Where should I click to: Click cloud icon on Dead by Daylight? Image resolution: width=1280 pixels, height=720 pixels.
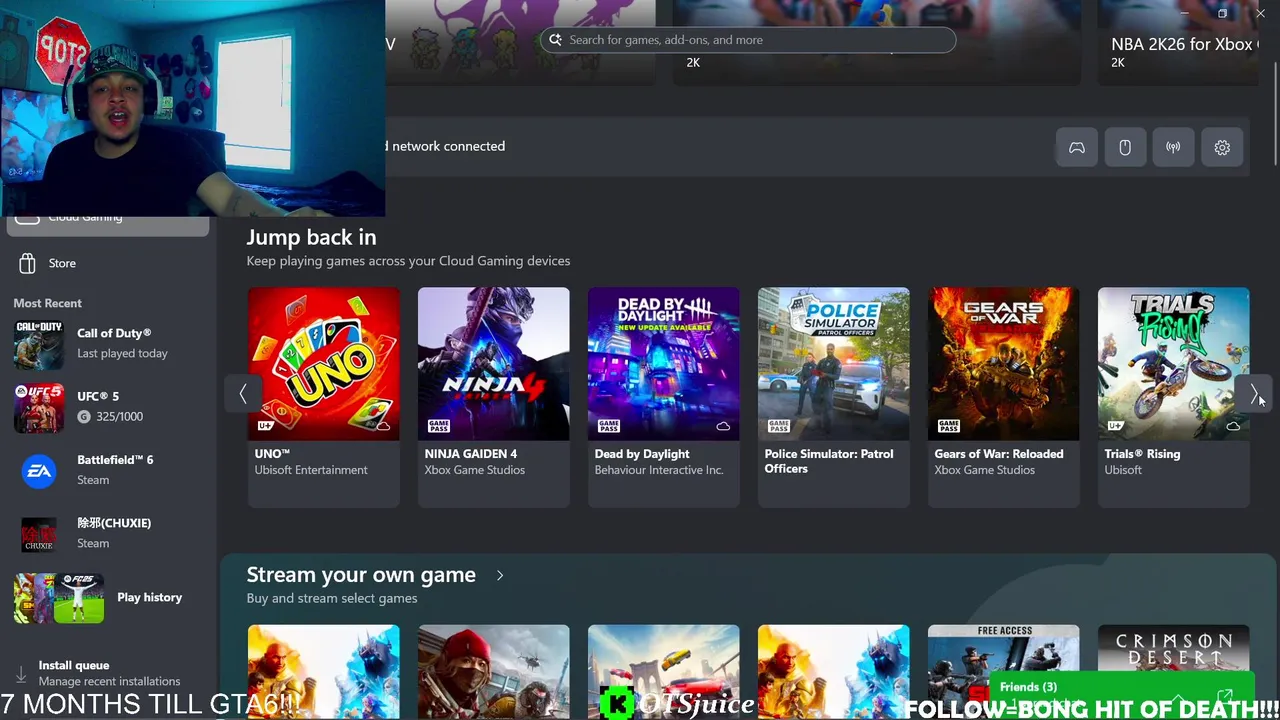coord(723,426)
